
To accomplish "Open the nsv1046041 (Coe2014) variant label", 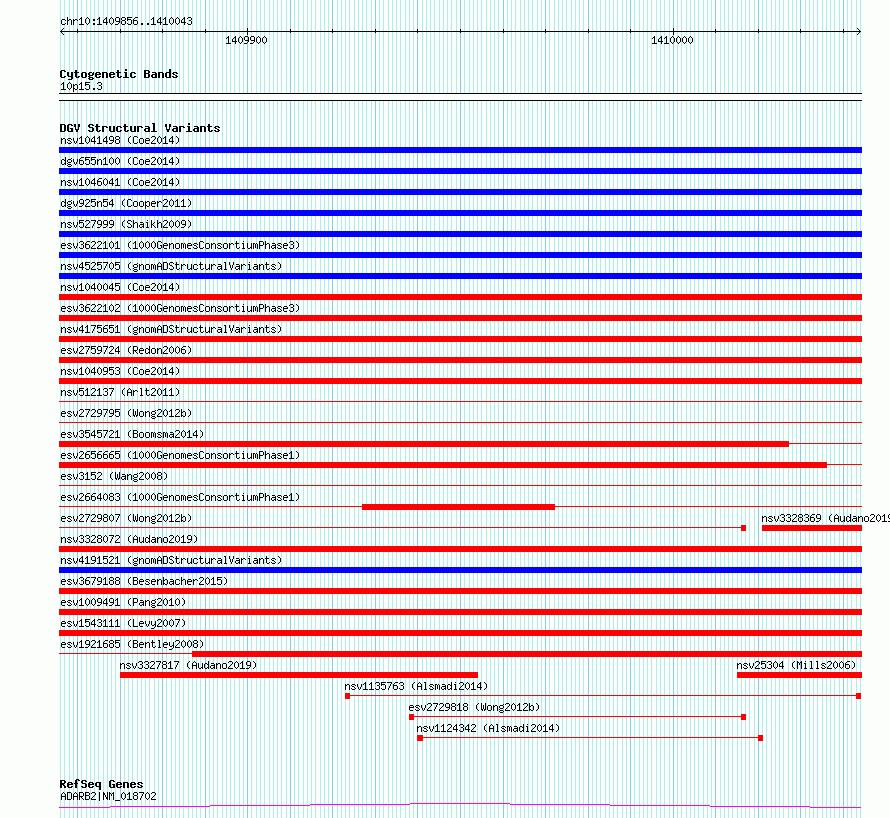I will (x=120, y=182).
